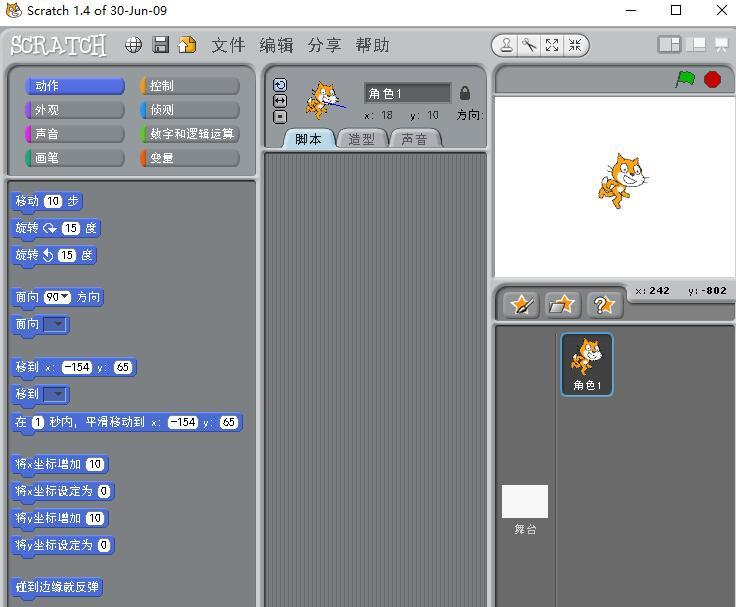Expand the empty dropdown of 面向 block
This screenshot has height=607, width=736.
pyautogui.click(x=56, y=324)
